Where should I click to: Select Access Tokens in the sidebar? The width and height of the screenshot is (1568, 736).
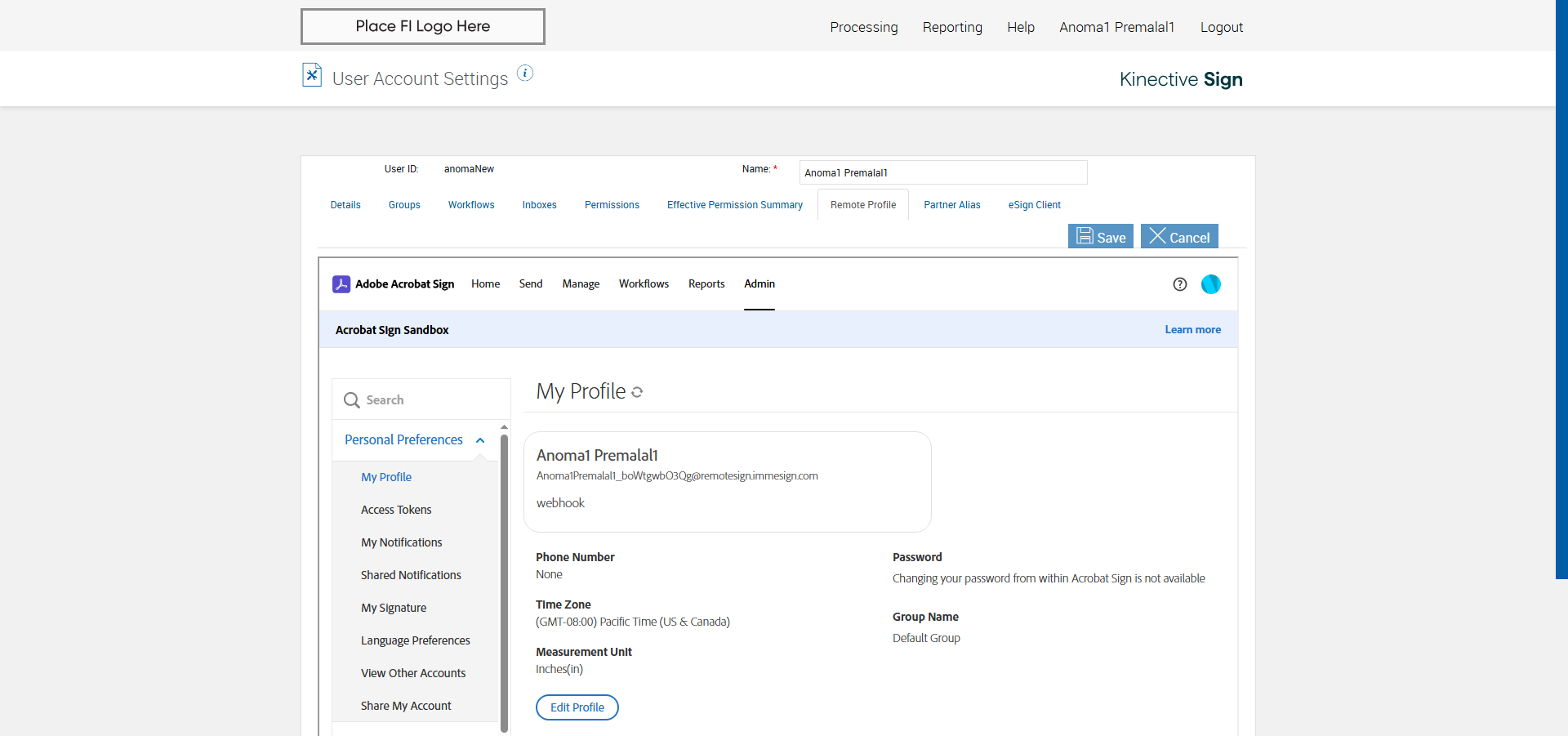[x=396, y=510]
